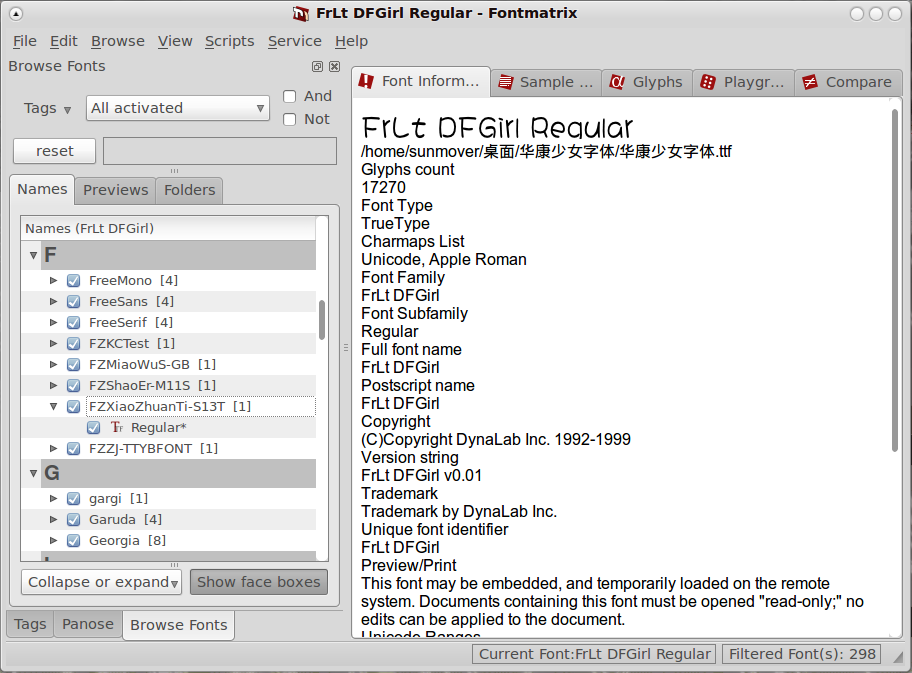The image size is (912, 673).
Task: Select the Regular* face entry
Action: click(158, 428)
